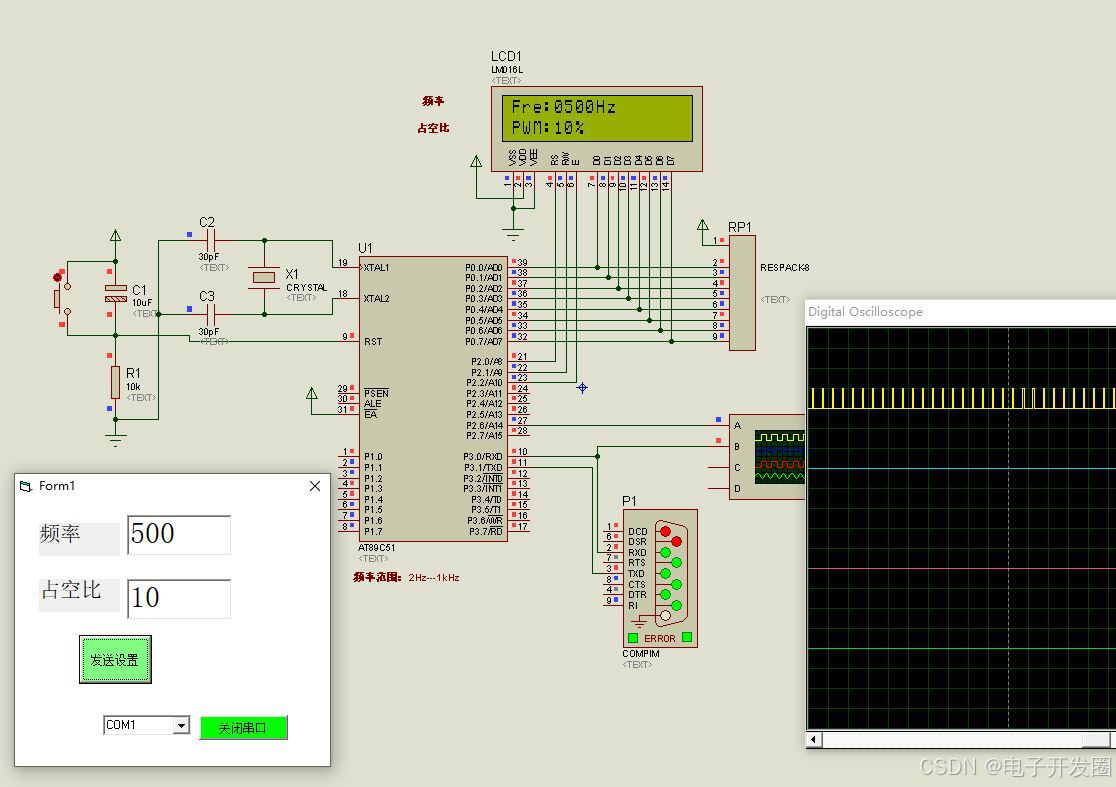The image size is (1116, 787).
Task: Click the power terminal next to RP1
Action: [x=702, y=225]
